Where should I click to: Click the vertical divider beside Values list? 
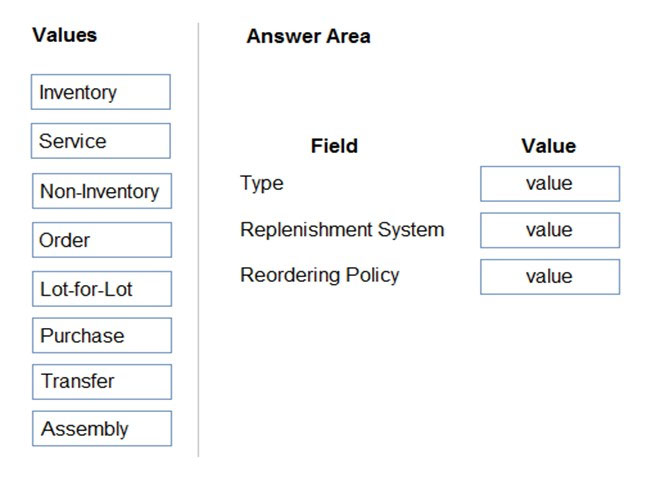coord(198,240)
